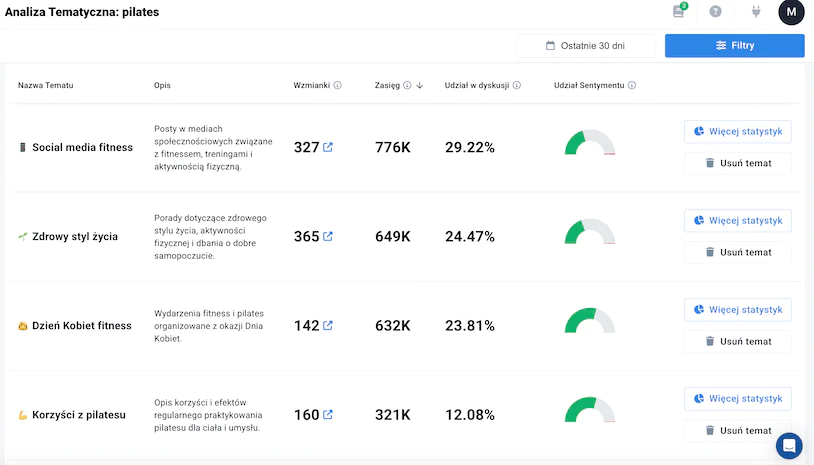Screen dimensions: 814x465
Task: Open external link for 365 mentions
Action: click(328, 236)
